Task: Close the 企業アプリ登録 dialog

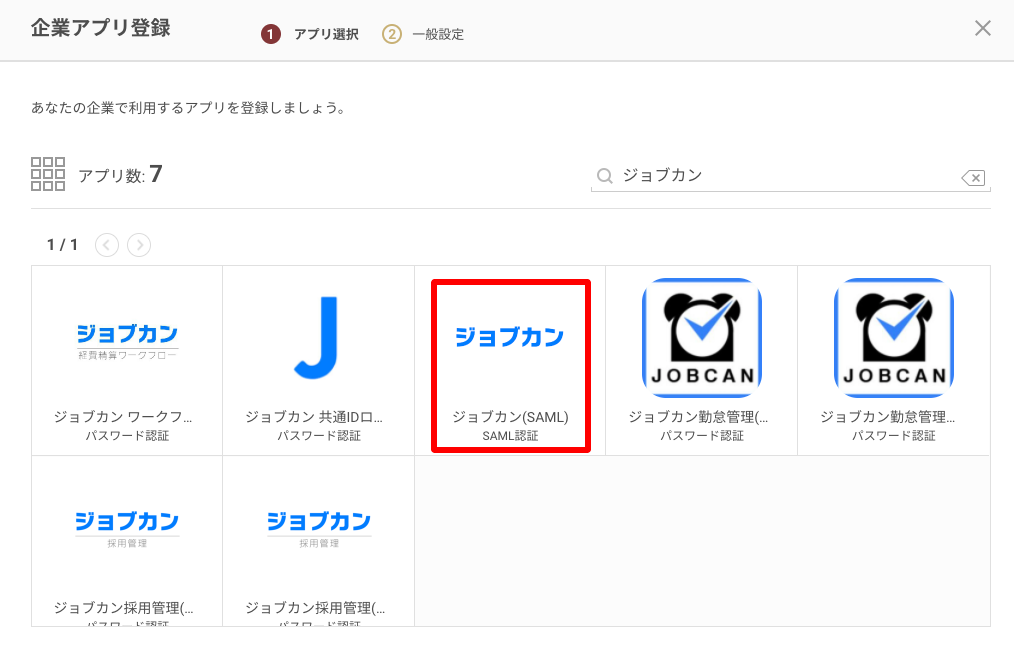Action: (982, 28)
